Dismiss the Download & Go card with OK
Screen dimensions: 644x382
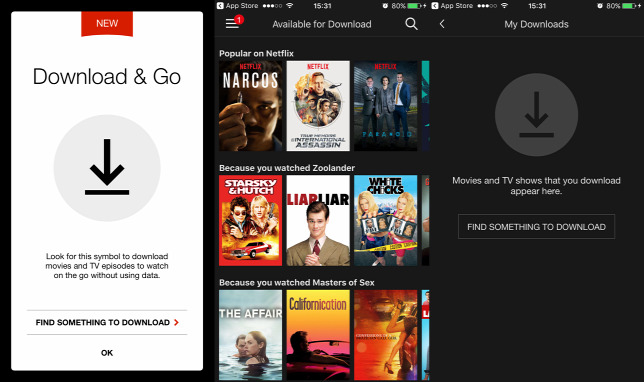click(107, 352)
